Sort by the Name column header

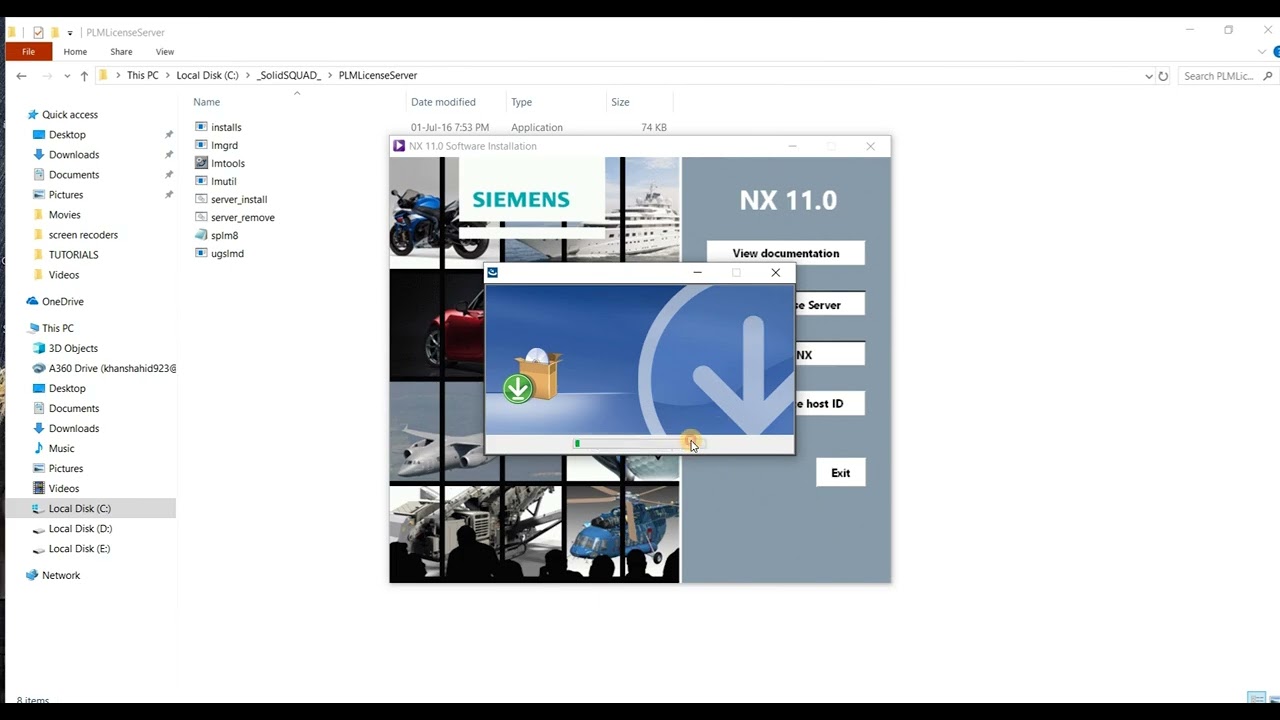point(206,102)
